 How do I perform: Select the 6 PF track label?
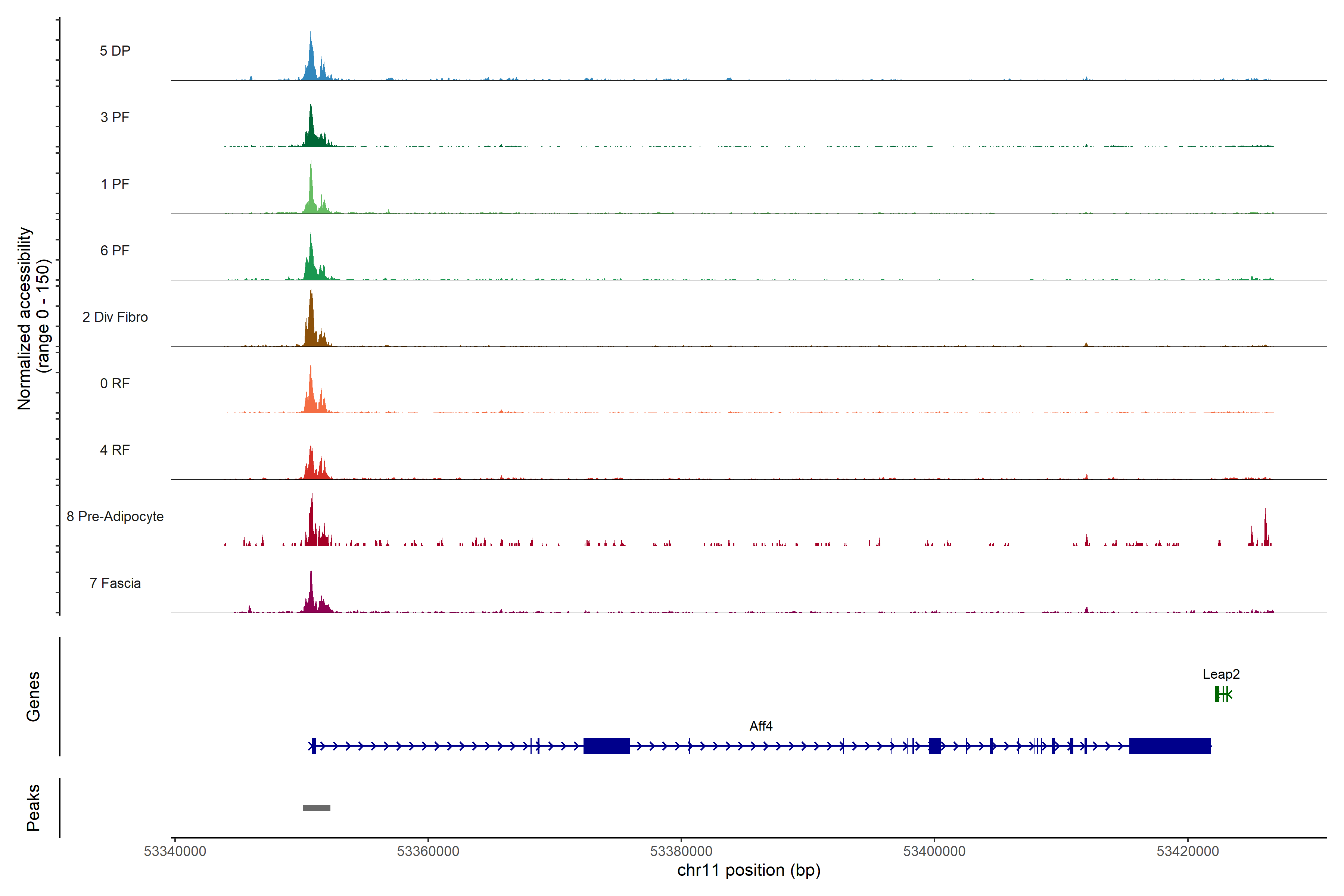[115, 250]
